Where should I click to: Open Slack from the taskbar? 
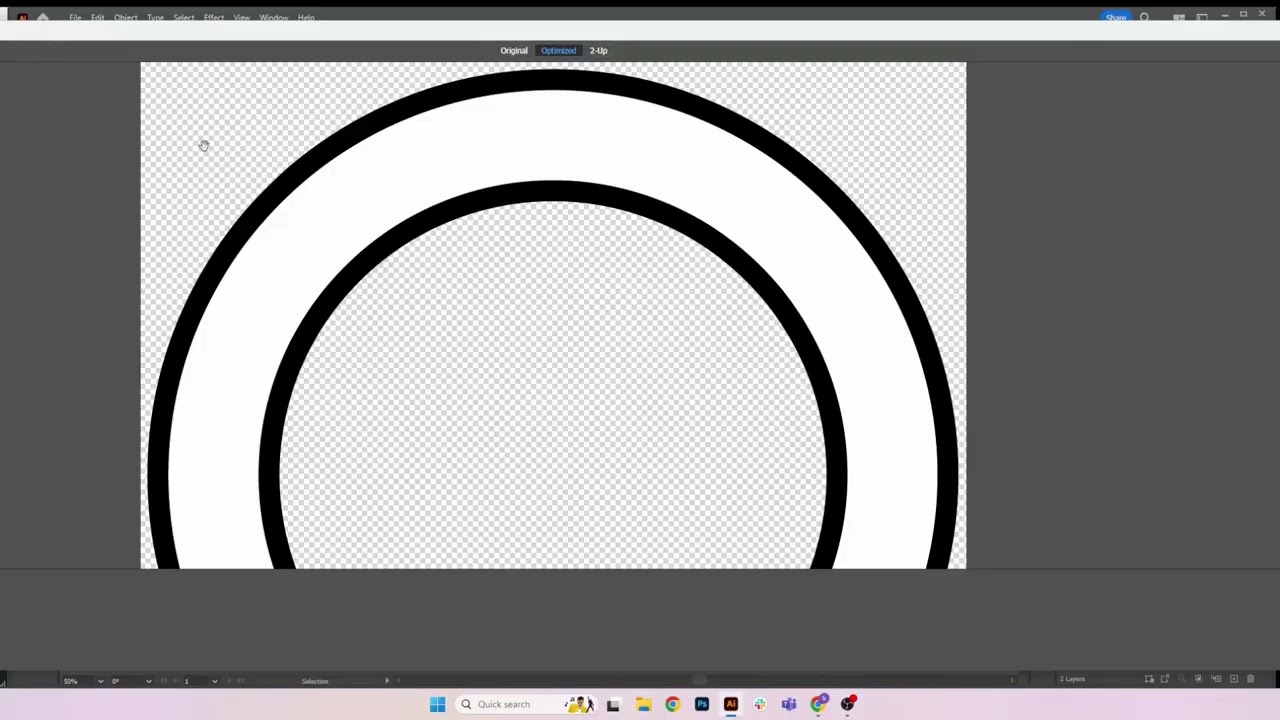coord(760,704)
